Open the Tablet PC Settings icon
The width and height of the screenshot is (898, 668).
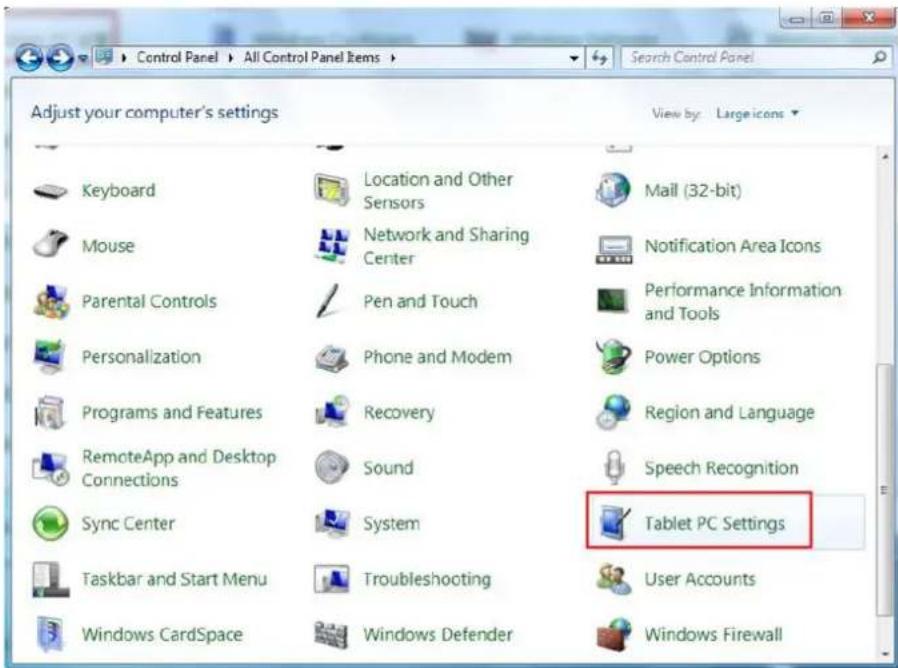tap(614, 523)
